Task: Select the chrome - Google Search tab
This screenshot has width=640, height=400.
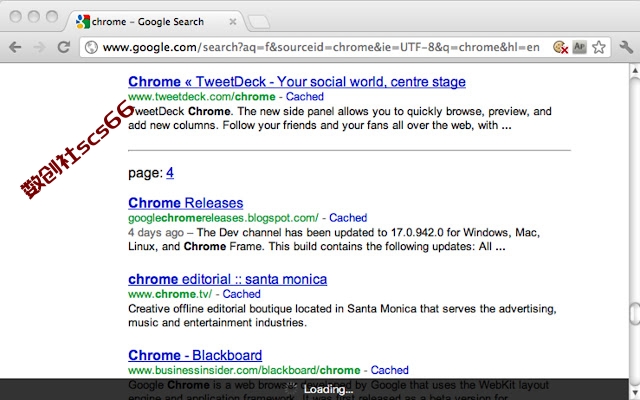Action: point(155,22)
